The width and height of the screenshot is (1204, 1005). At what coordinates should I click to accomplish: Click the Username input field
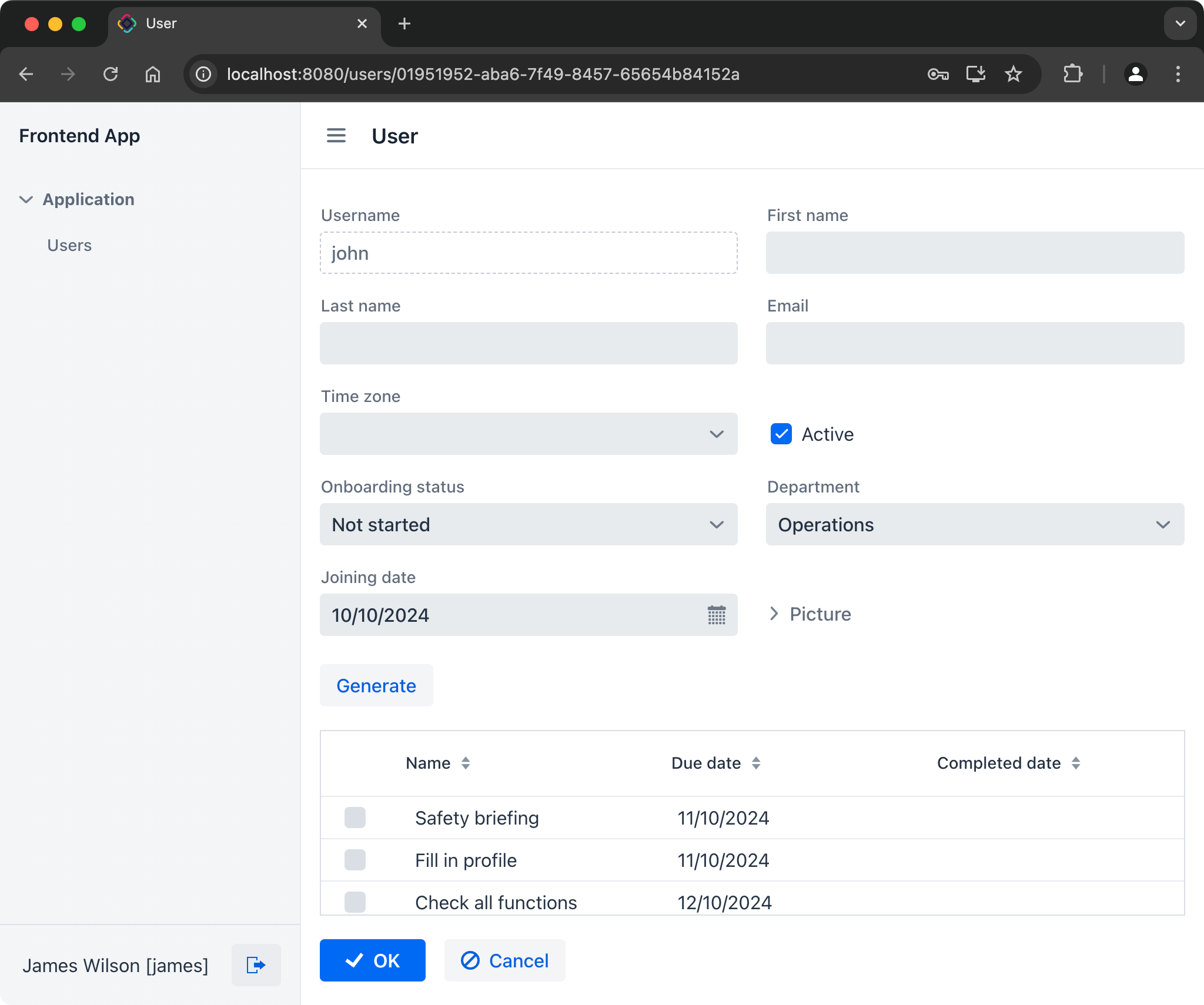529,253
